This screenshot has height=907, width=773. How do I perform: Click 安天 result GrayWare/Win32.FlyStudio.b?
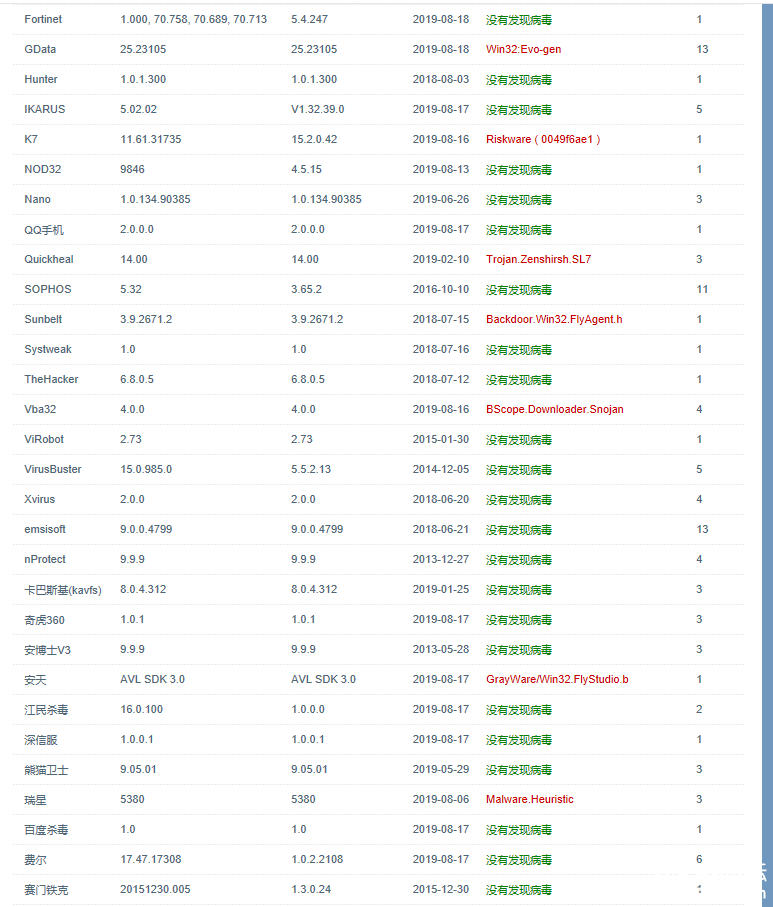pos(557,679)
